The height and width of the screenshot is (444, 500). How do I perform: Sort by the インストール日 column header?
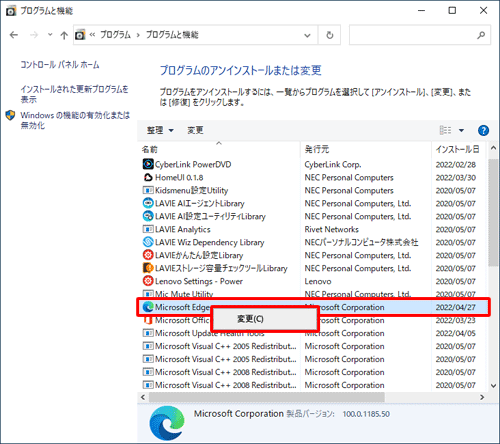click(x=459, y=149)
